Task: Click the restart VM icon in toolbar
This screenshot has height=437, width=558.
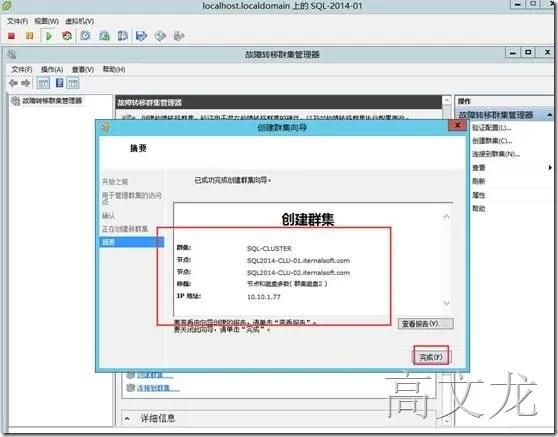Action: (67, 36)
